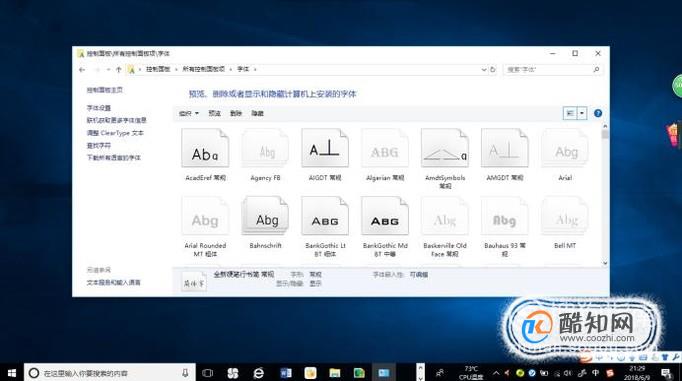Select the BankGothic Lt BT font icon
The image size is (682, 381).
coord(325,216)
